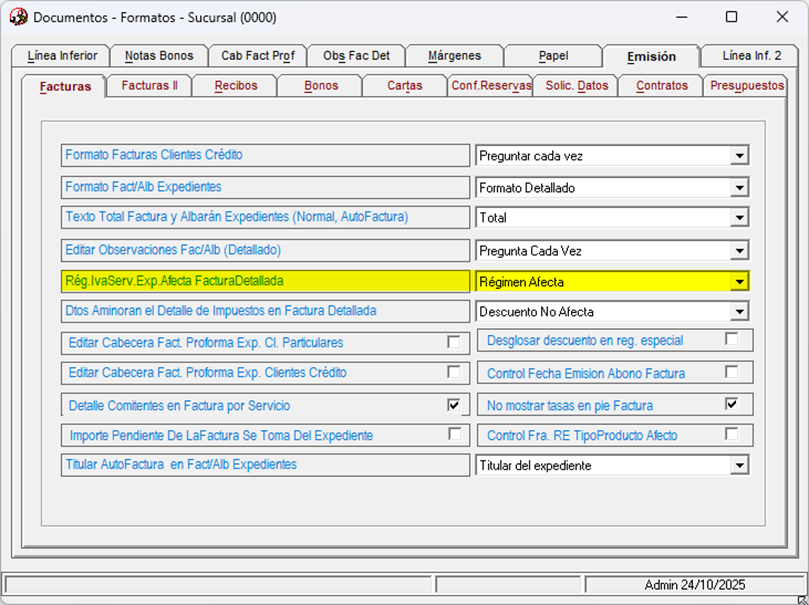Screen dimensions: 809x605
Task: Open Dtos Aminoran Descuento No Afecta dropdown
Action: coord(739,312)
